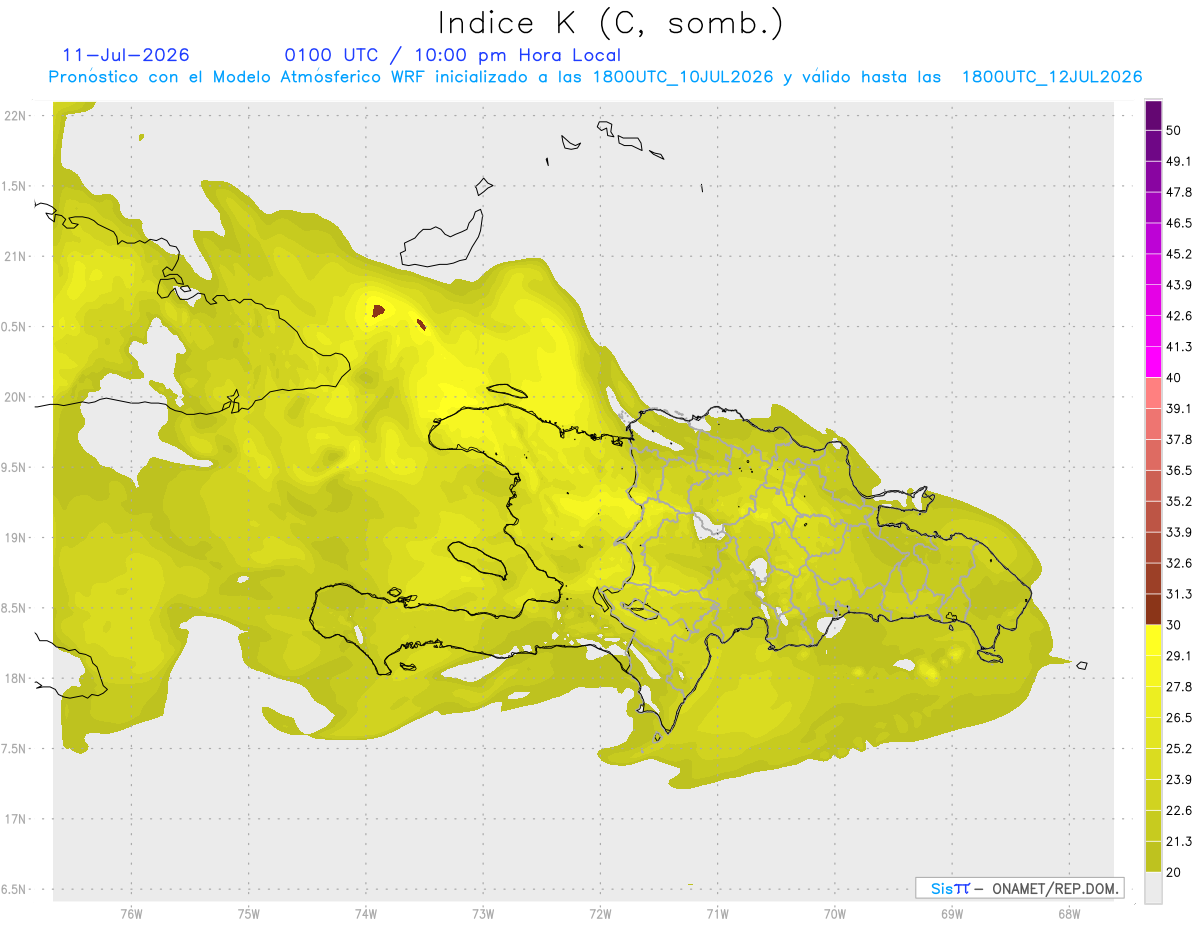Click the legend value "37.8"
Image resolution: width=1200 pixels, height=927 pixels.
(x=1179, y=440)
